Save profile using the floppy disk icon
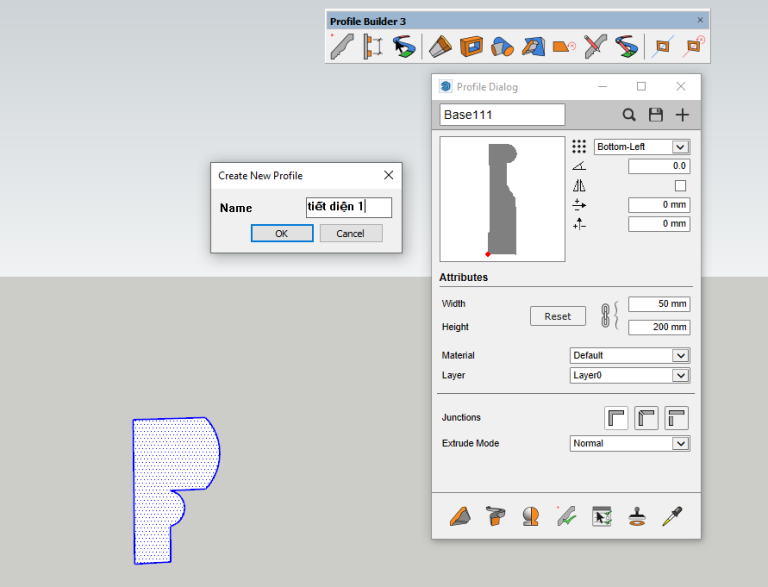Viewport: 768px width, 587px height. 656,115
